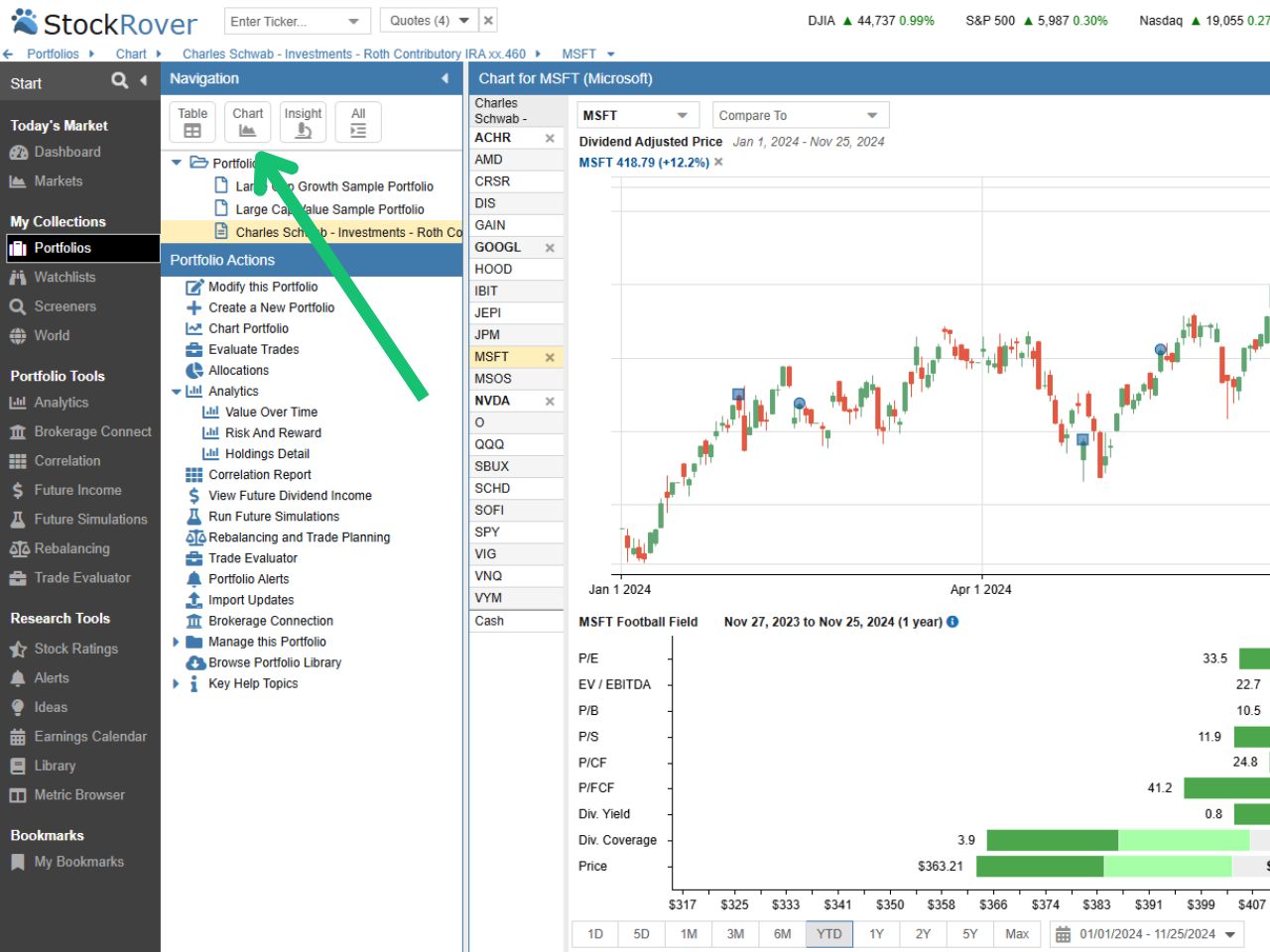The height and width of the screenshot is (952, 1270).
Task: Switch chart range to 6M
Action: (x=782, y=934)
